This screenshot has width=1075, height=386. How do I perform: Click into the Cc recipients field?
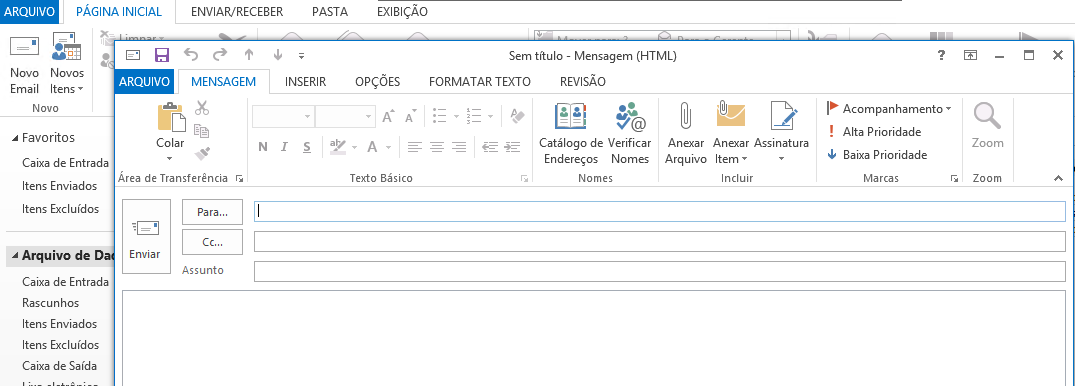click(660, 242)
